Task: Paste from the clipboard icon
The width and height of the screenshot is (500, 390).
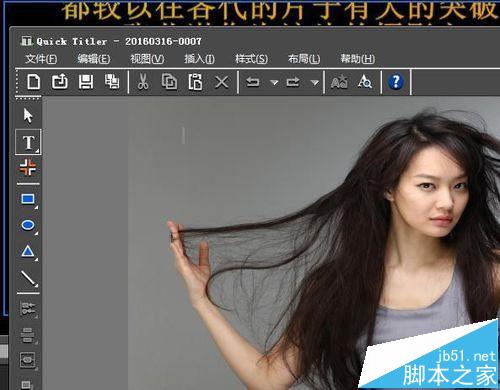Action: pos(195,82)
